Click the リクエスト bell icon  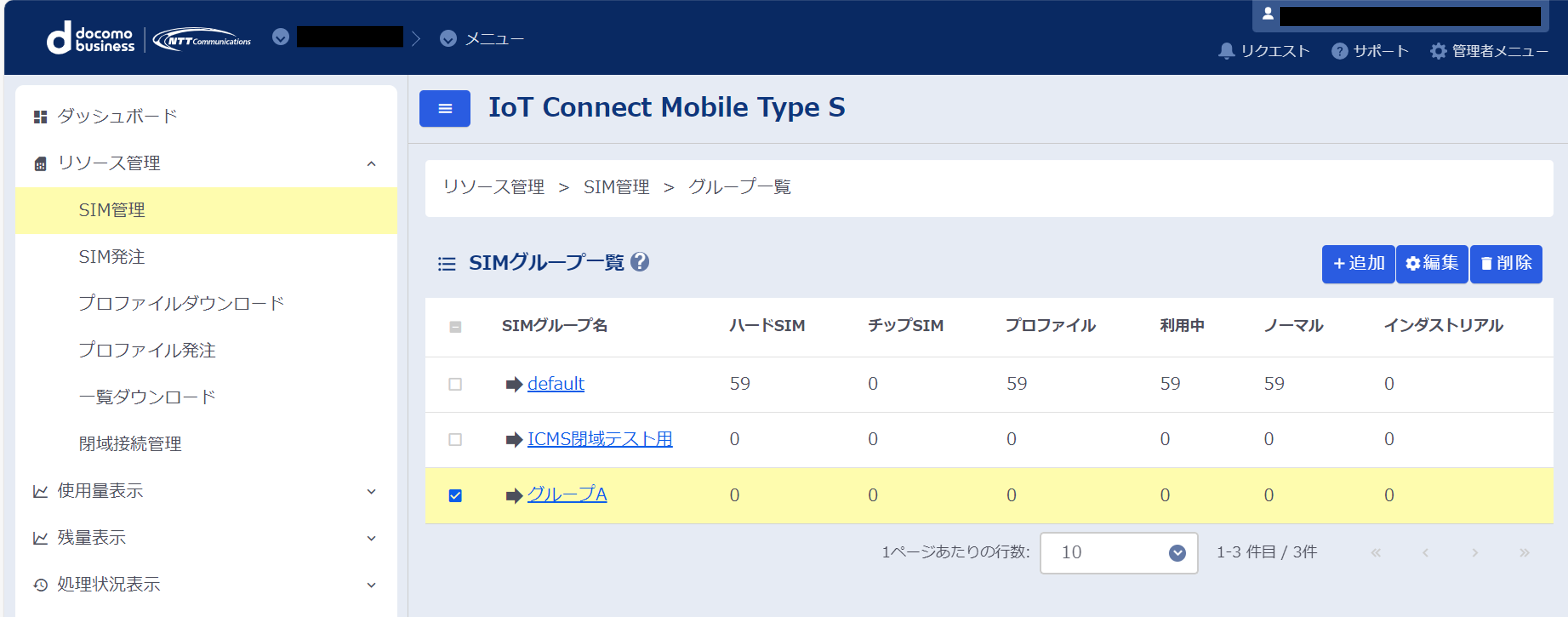click(1226, 51)
